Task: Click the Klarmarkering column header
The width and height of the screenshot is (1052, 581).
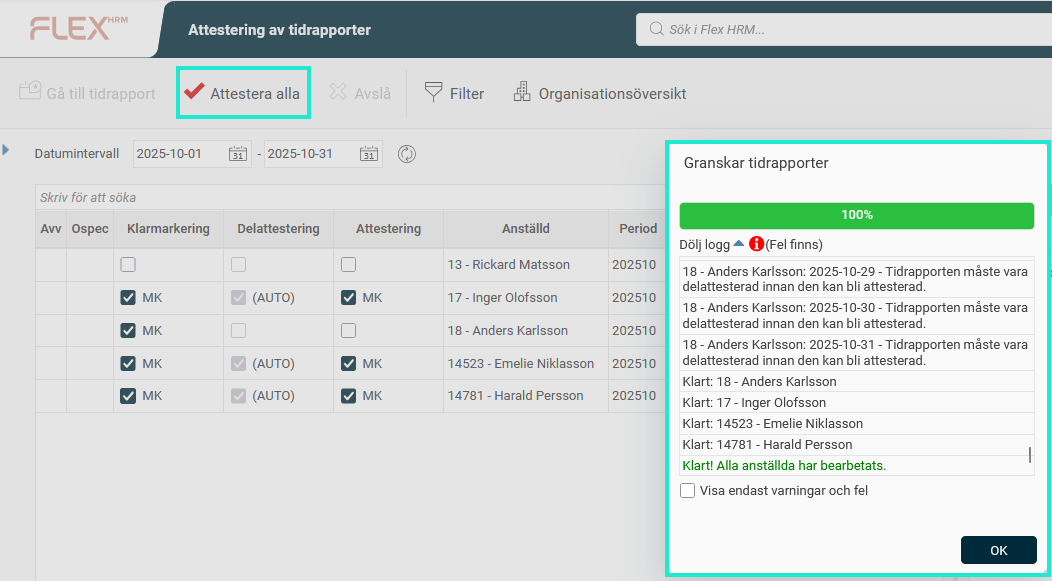Action: point(168,229)
